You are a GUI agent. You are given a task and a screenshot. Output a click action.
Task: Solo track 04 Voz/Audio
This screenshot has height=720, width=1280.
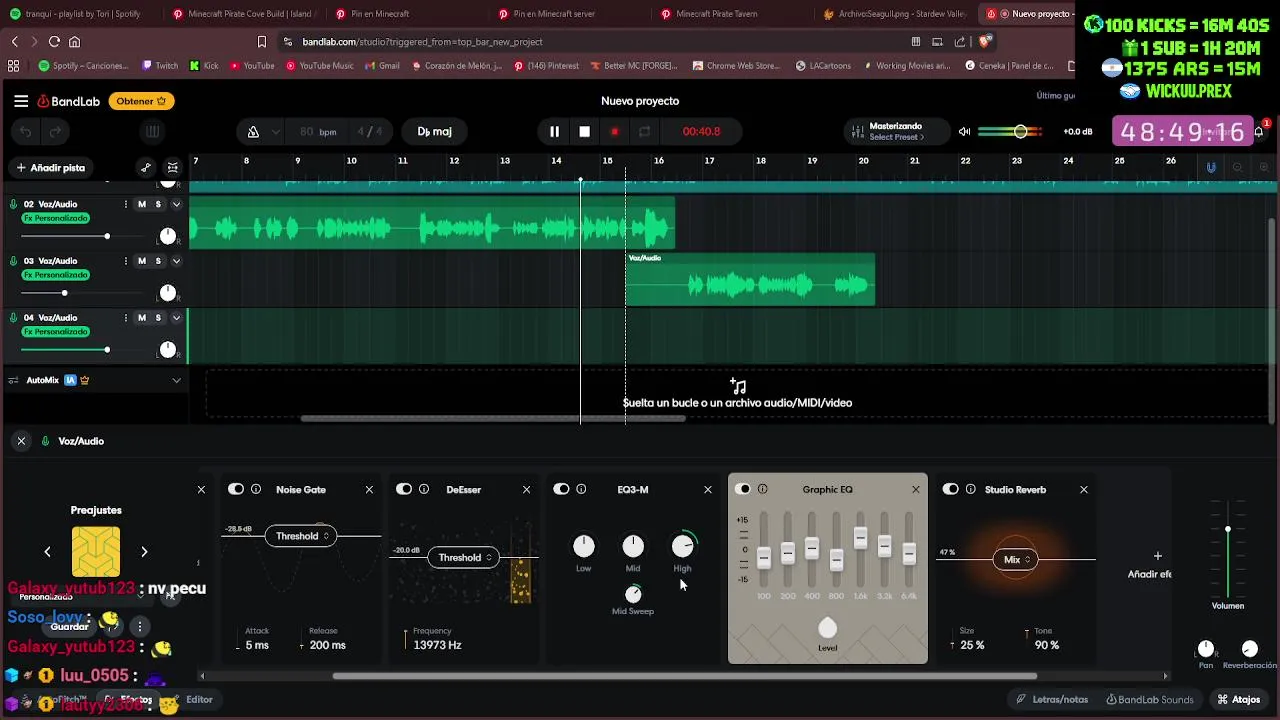coord(158,318)
